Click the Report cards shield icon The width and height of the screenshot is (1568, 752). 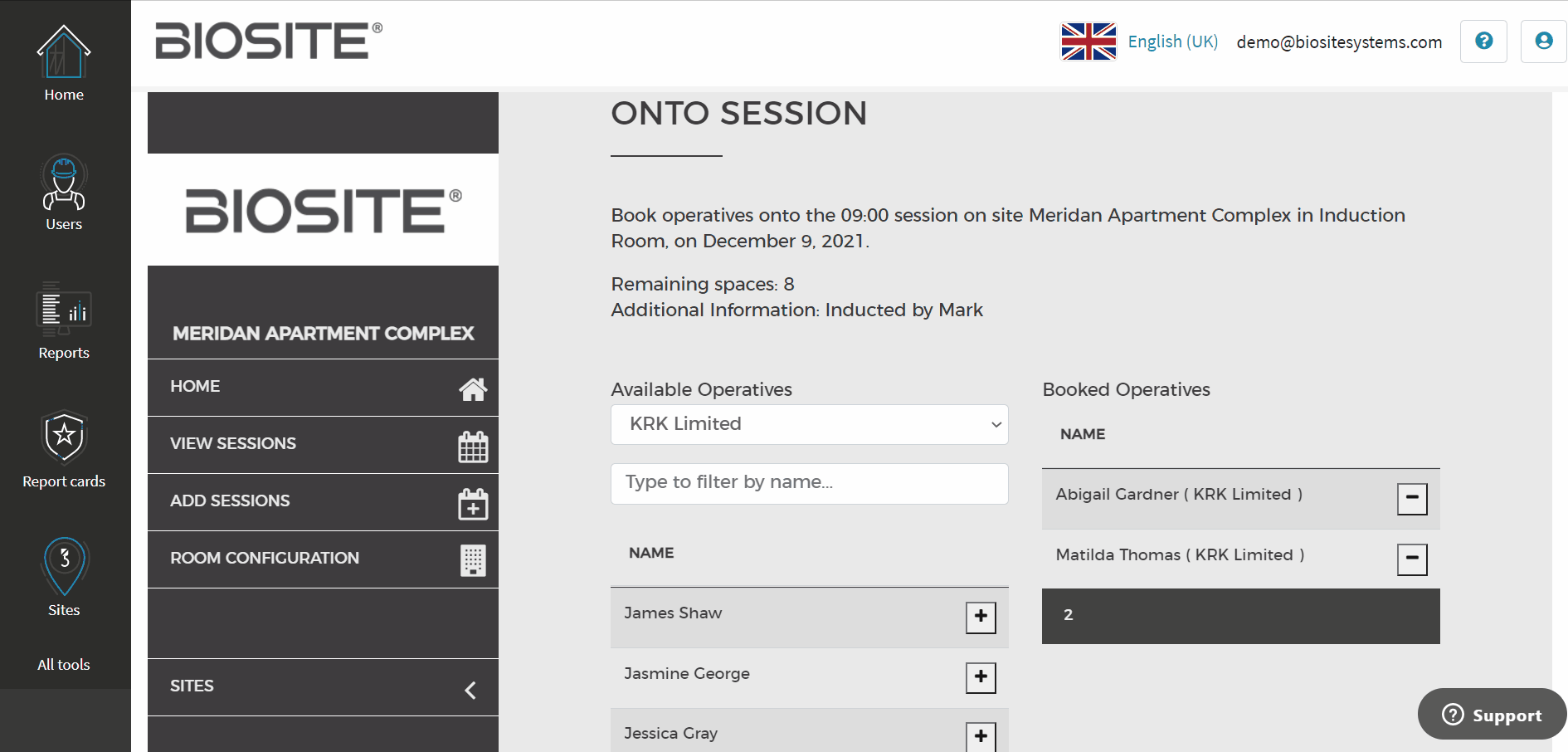[x=64, y=438]
